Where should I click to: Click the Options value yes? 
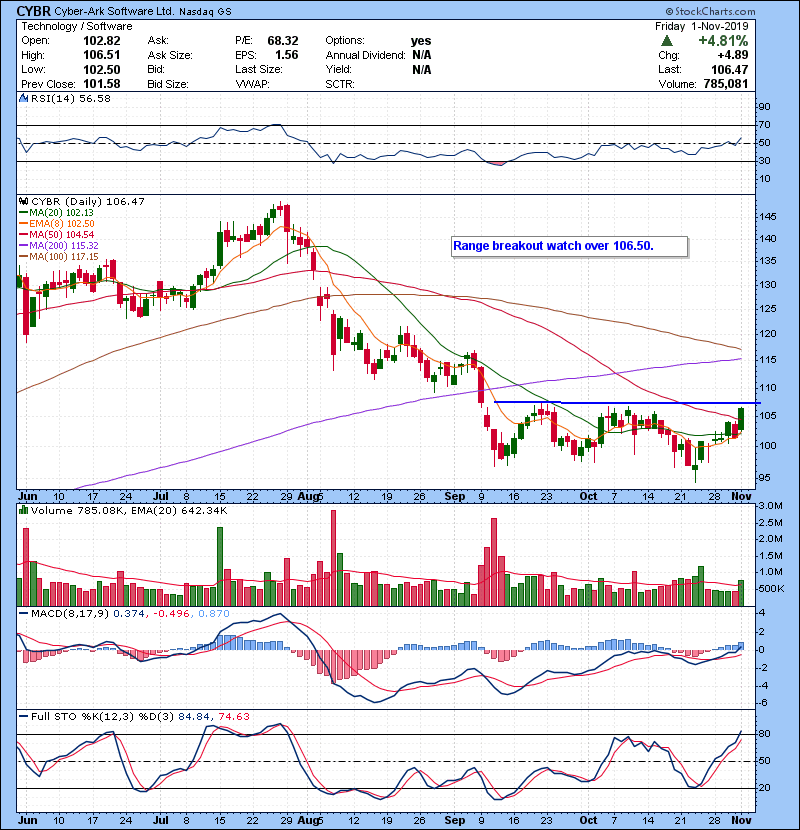tap(421, 41)
